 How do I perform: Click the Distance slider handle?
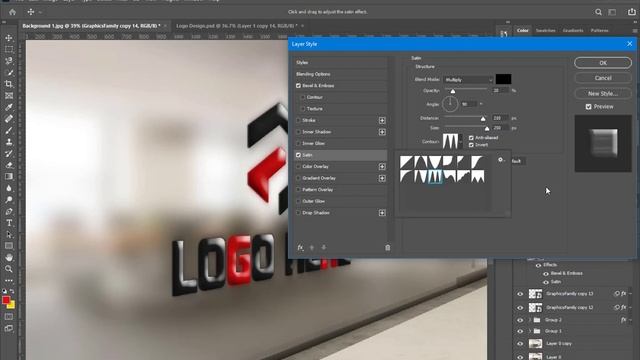[x=483, y=119]
